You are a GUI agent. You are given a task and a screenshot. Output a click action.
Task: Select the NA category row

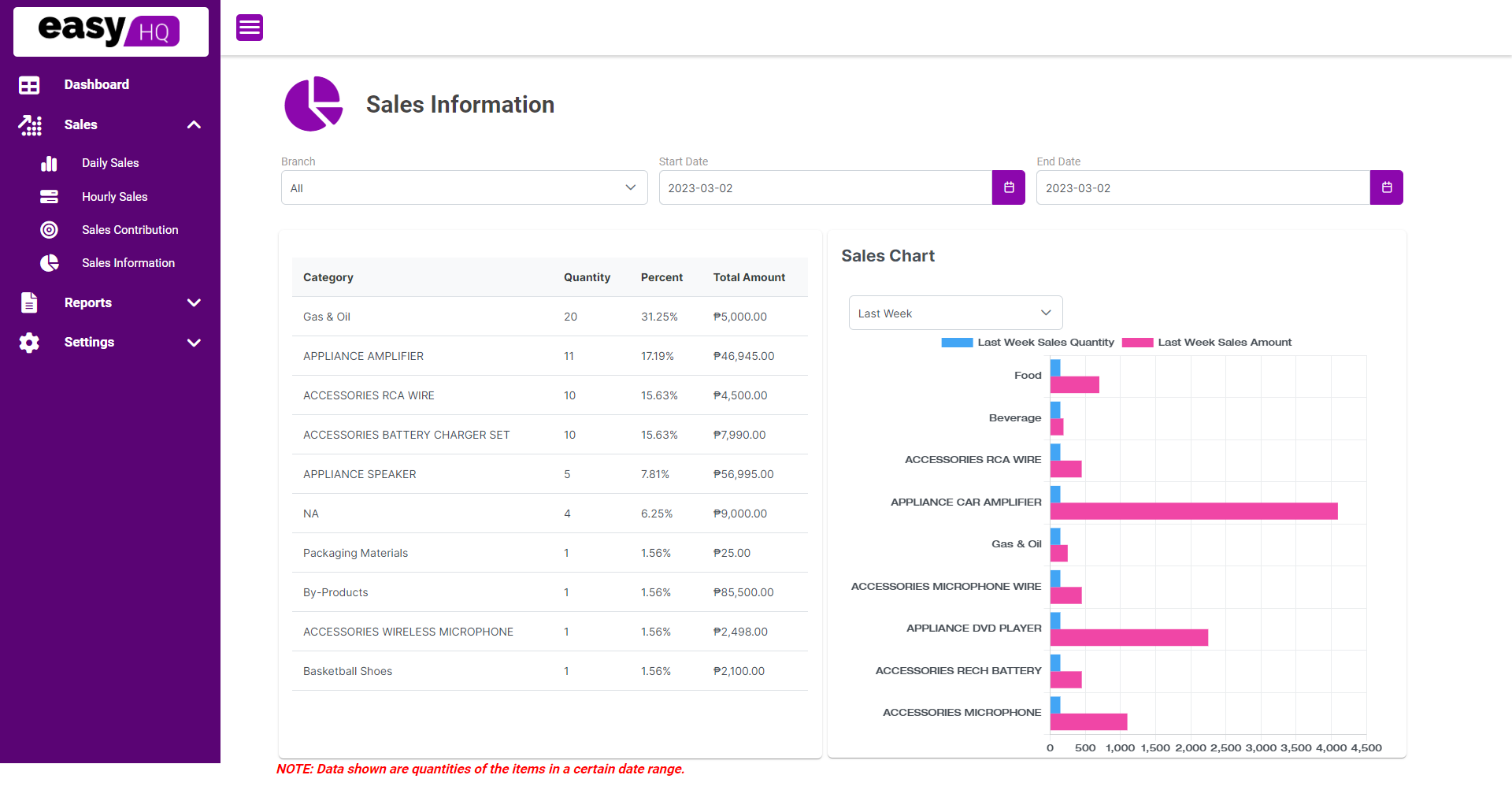click(550, 514)
